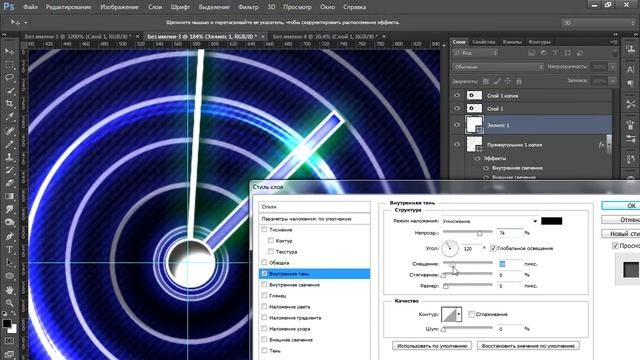Select the Lasso tool

click(x=10, y=78)
